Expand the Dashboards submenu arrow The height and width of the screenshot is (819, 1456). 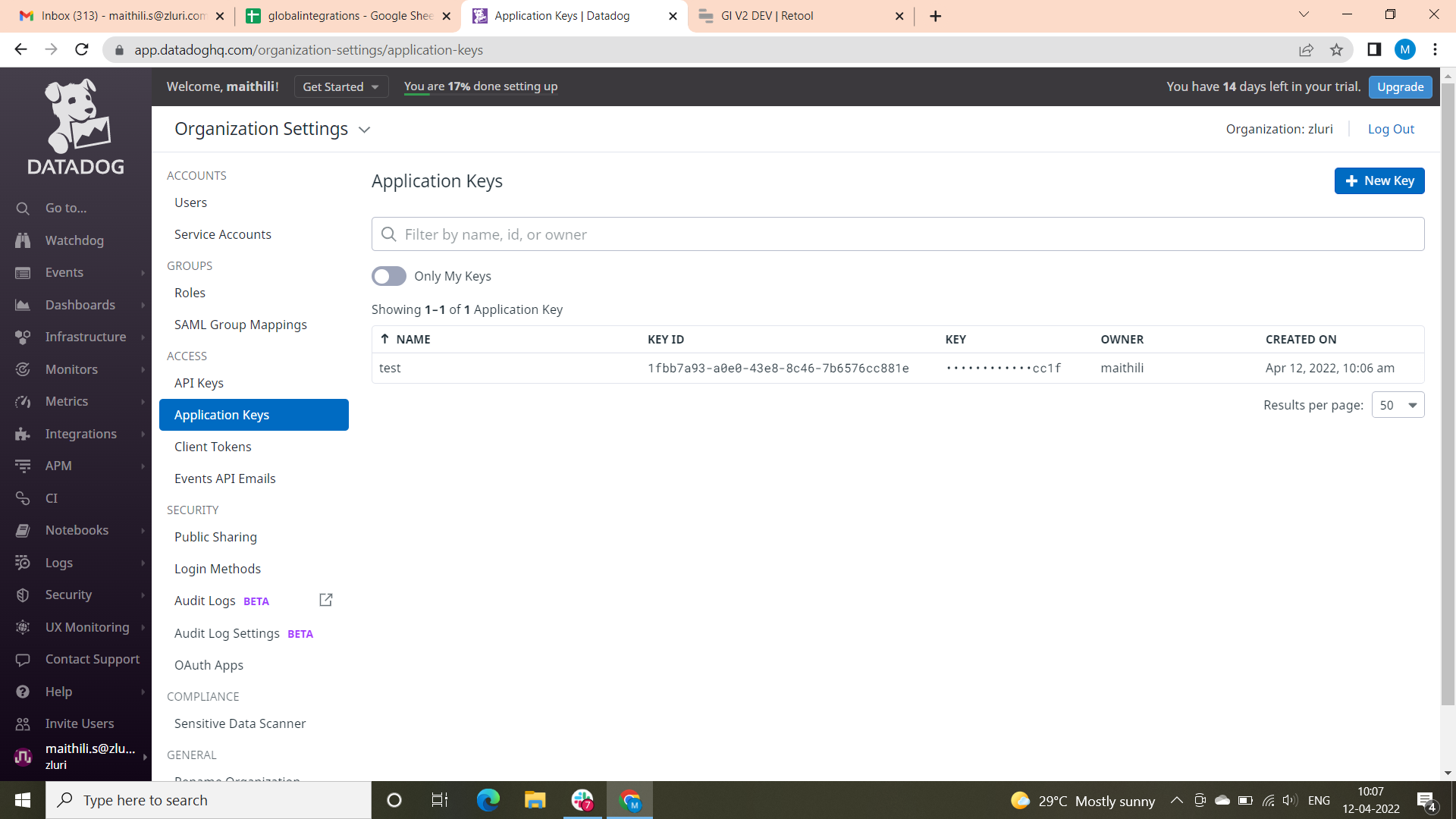pos(143,305)
